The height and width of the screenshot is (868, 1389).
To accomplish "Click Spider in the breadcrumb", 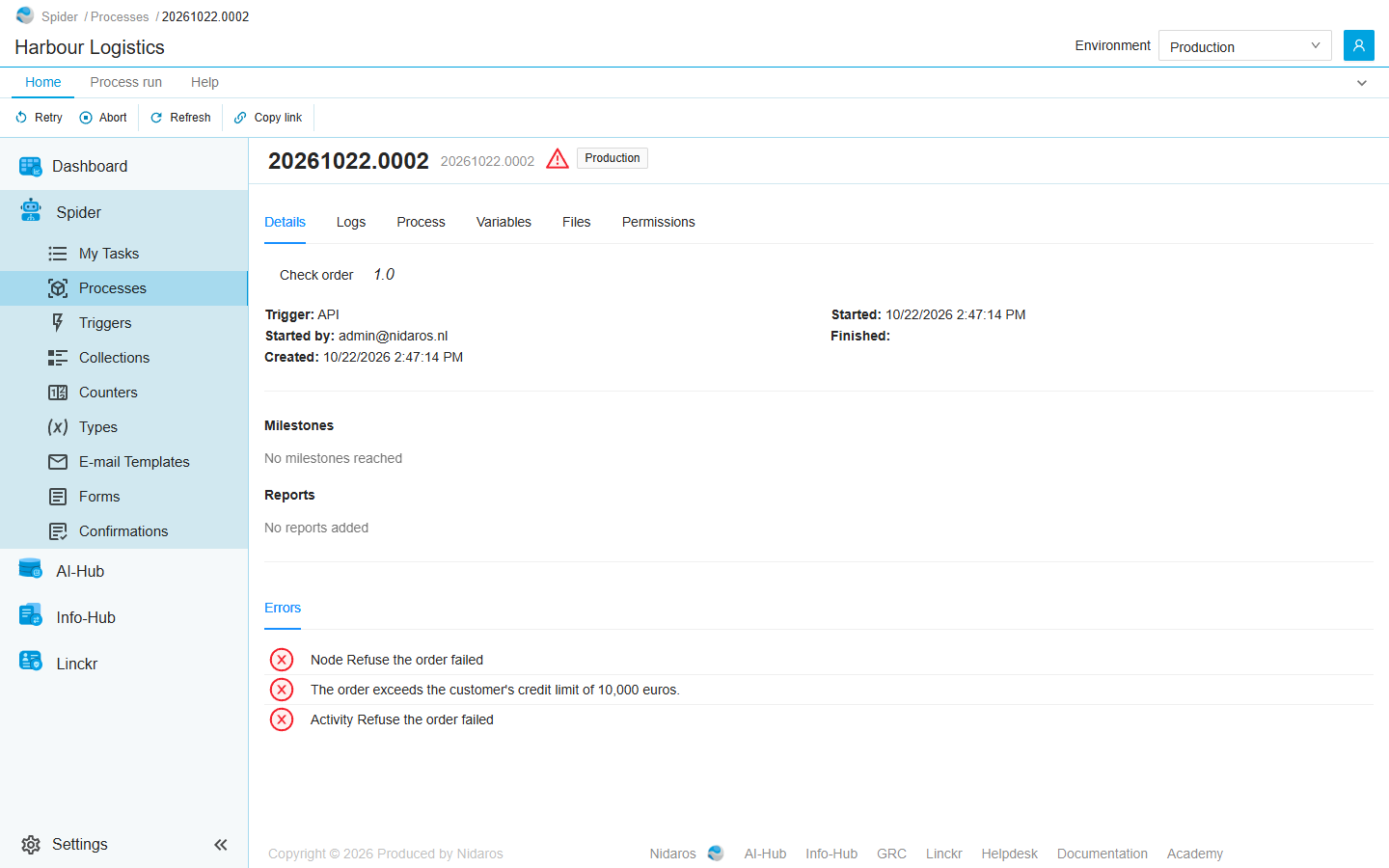I will point(60,16).
